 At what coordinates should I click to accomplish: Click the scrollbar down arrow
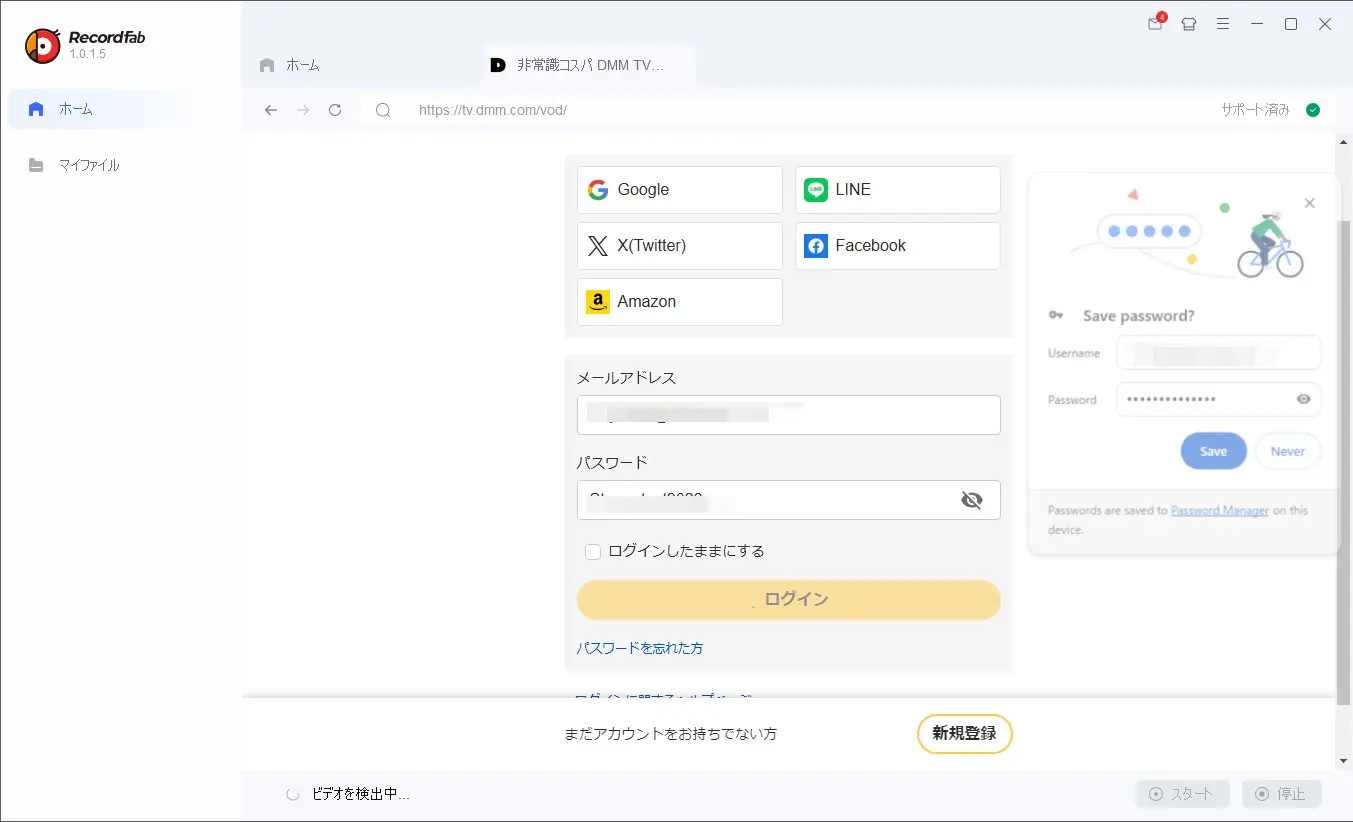coord(1344,761)
